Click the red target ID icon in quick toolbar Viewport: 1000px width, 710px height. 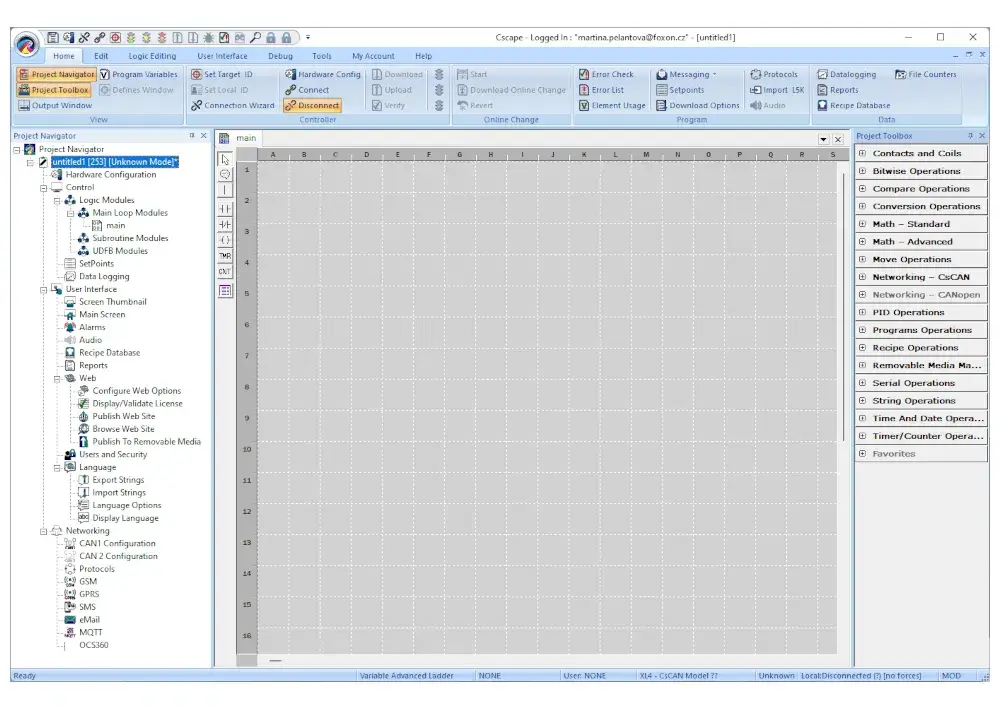click(x=115, y=38)
